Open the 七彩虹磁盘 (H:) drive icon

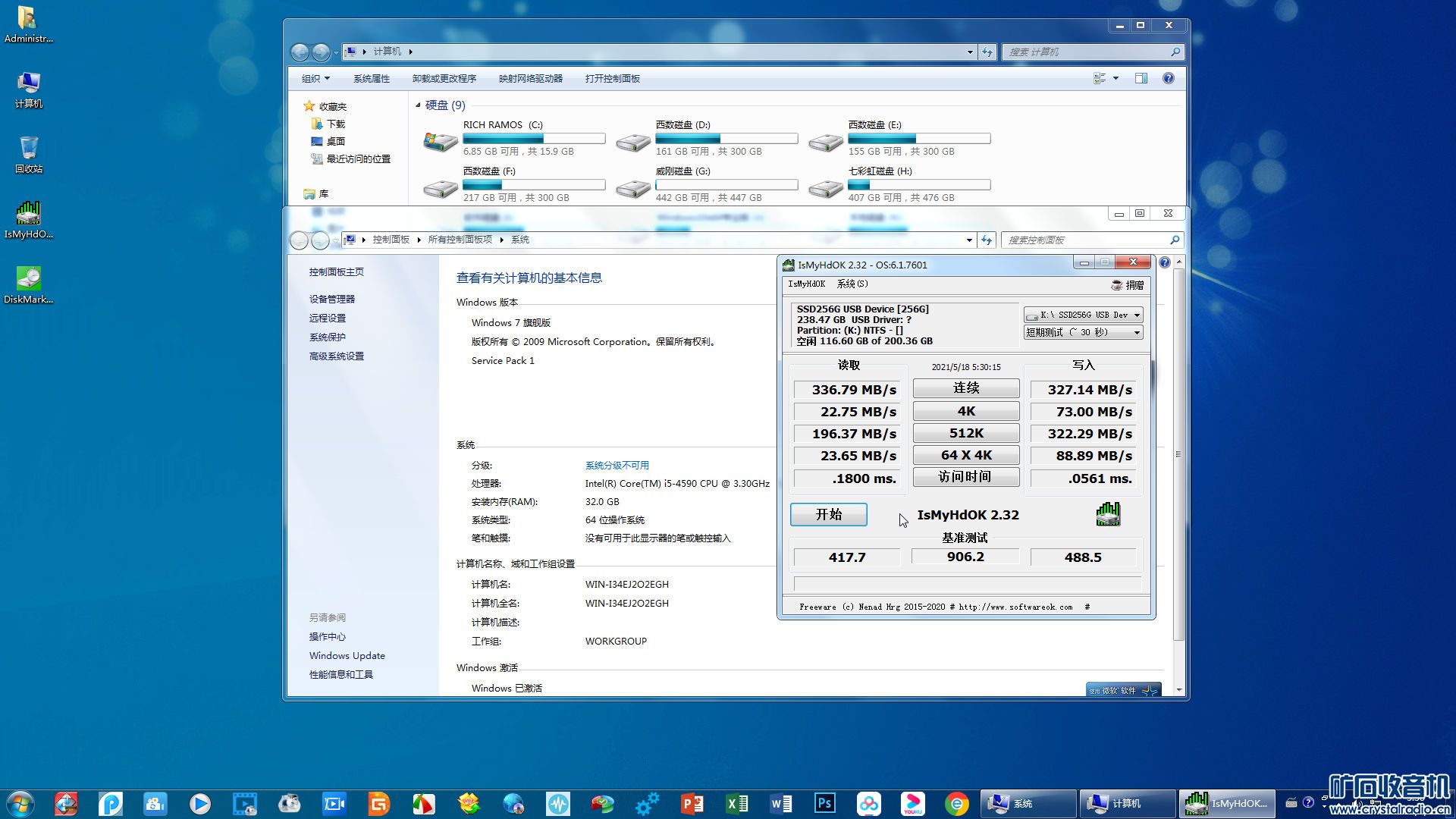(826, 188)
